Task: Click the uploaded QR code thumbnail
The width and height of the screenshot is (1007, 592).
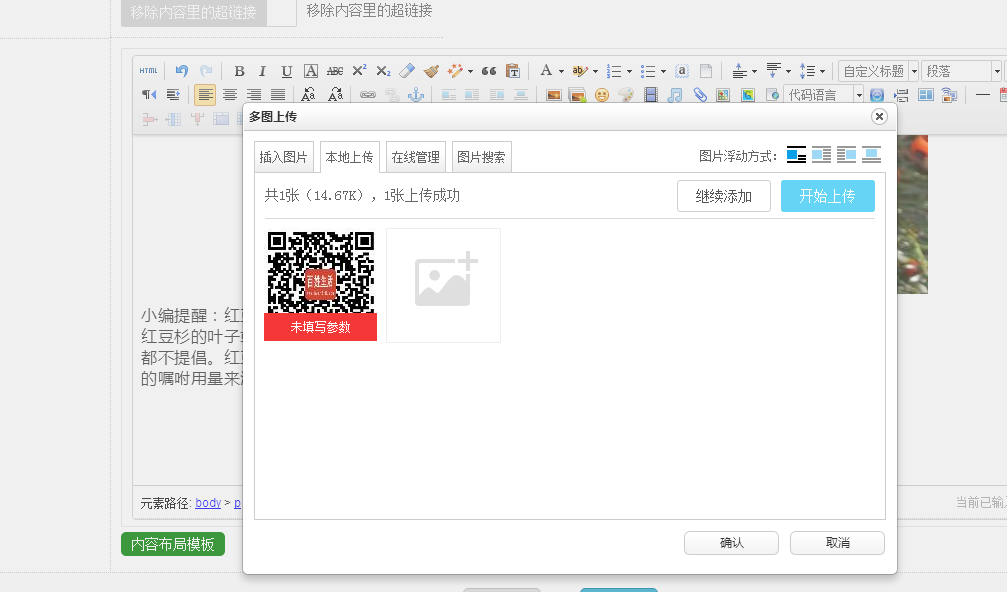Action: tap(320, 273)
